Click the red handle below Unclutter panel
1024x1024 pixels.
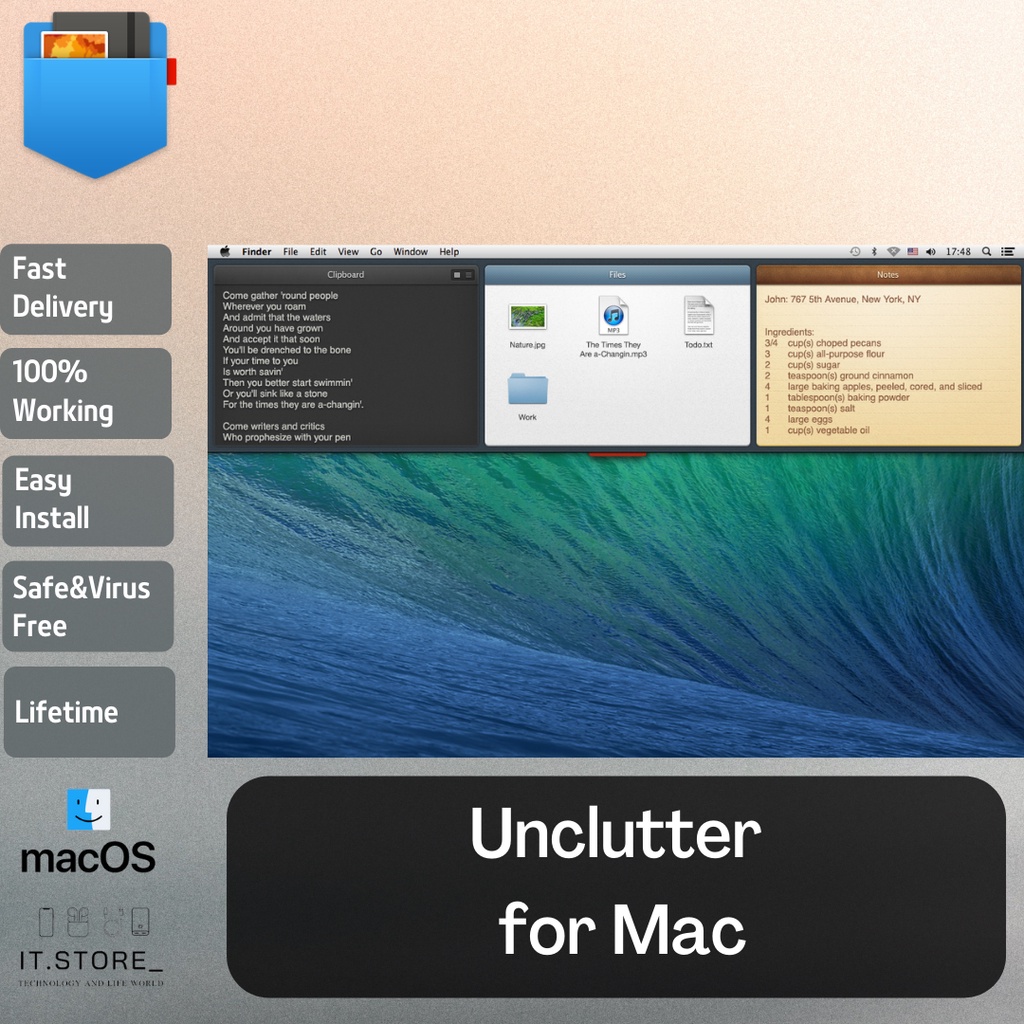(617, 455)
